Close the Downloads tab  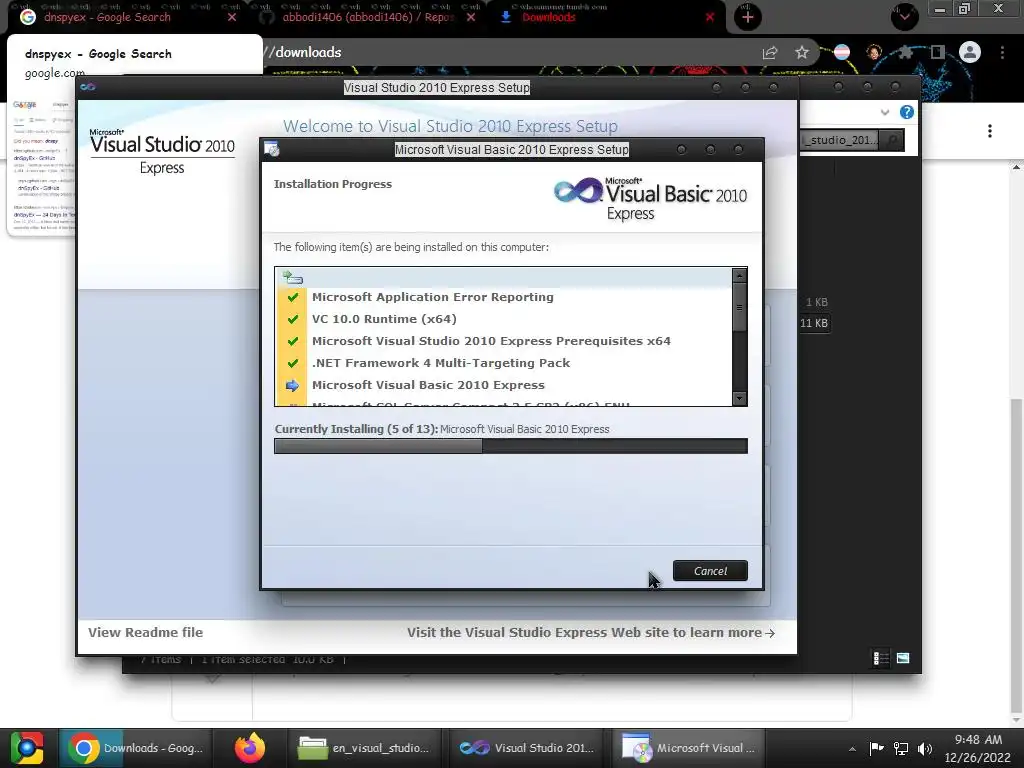[710, 17]
